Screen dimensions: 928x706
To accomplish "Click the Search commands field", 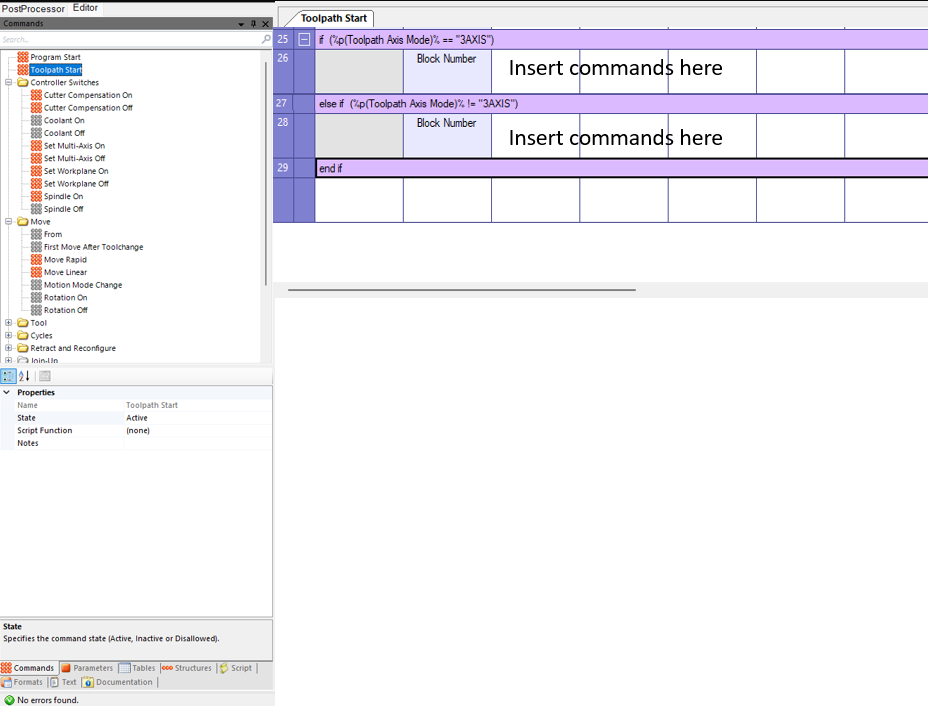I will tap(120, 38).
